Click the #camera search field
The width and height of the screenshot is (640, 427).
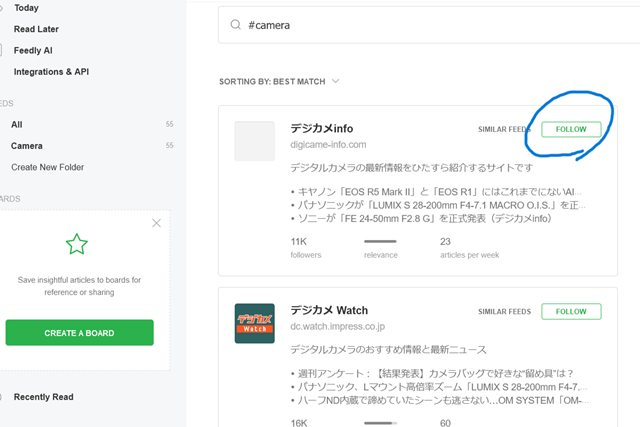429,25
